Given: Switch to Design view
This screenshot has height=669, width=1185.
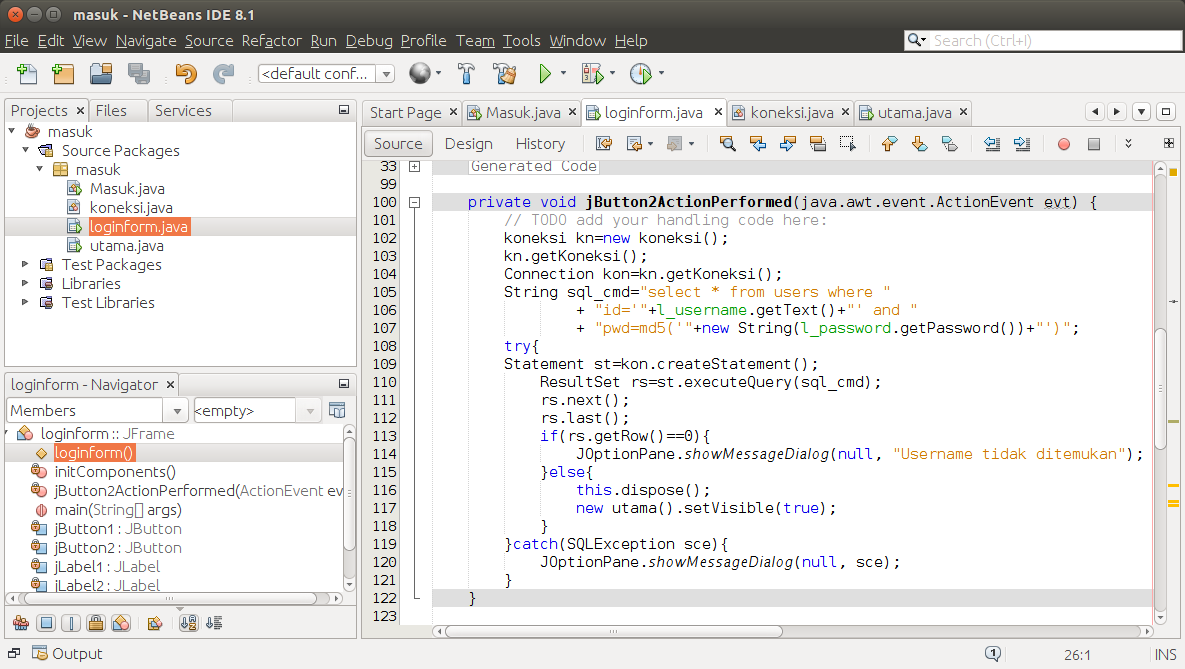Looking at the screenshot, I should (x=469, y=144).
